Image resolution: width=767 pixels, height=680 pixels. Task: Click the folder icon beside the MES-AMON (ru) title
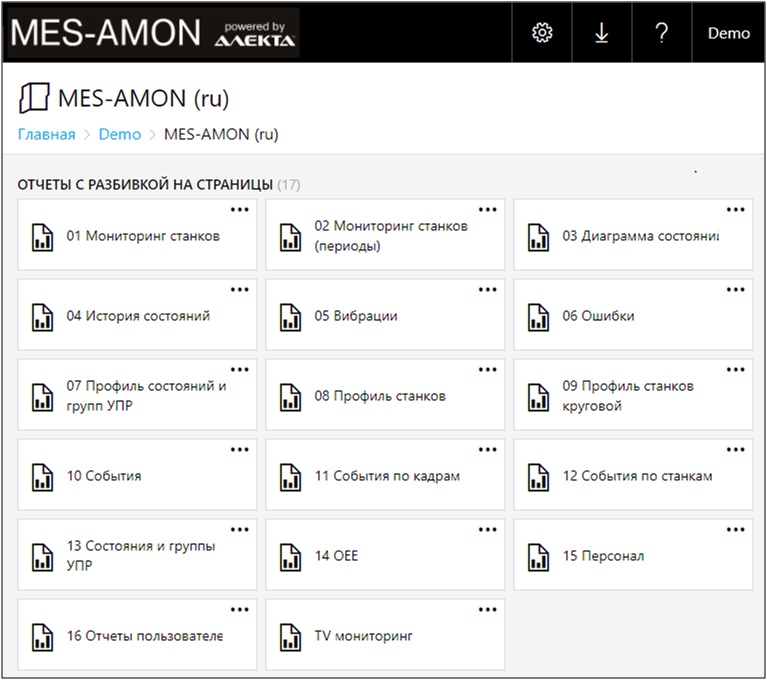click(x=34, y=98)
